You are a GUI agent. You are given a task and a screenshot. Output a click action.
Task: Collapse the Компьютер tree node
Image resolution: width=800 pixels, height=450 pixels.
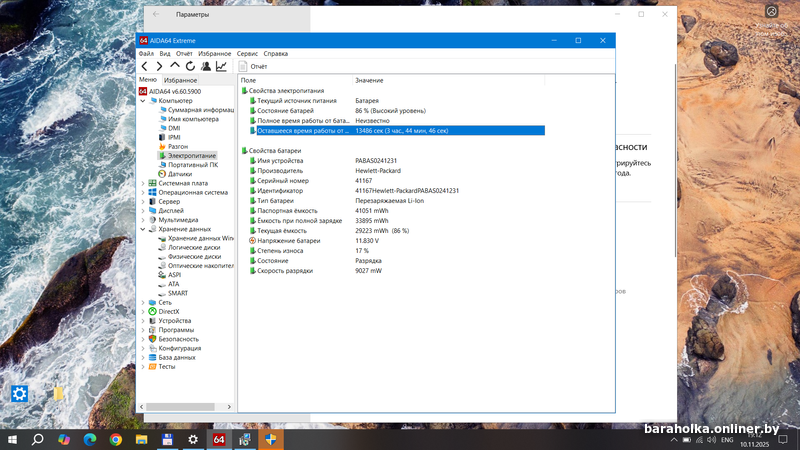click(143, 101)
